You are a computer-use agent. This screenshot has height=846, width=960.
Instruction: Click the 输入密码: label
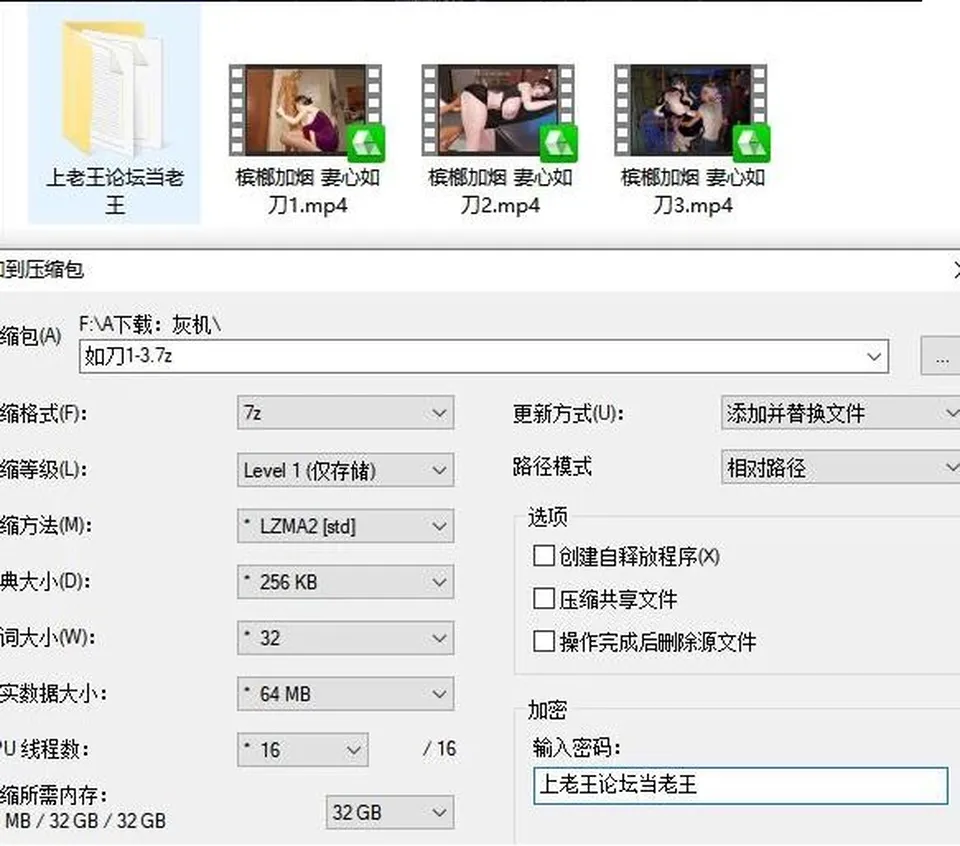click(x=576, y=747)
